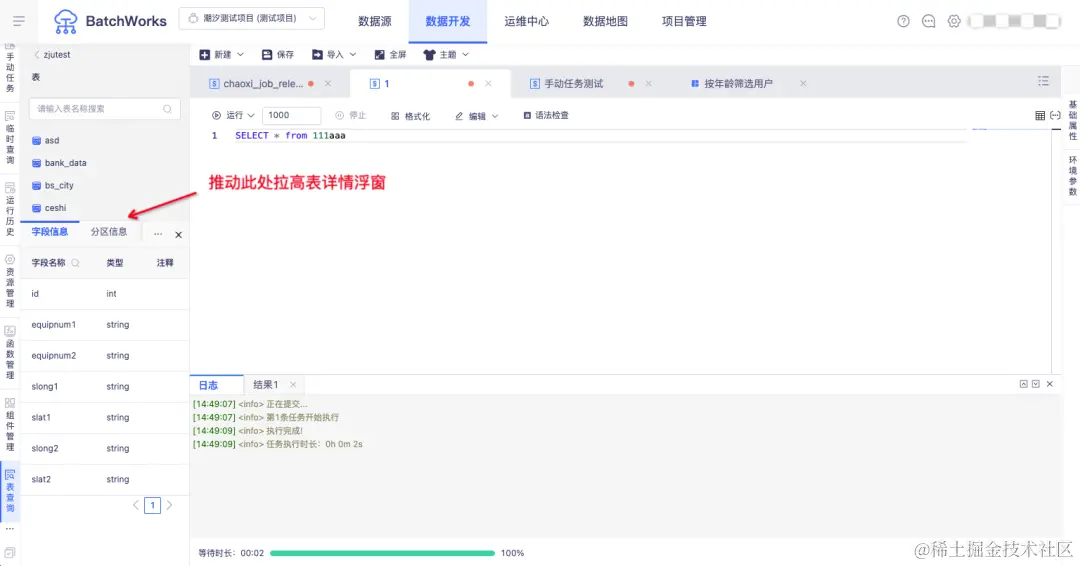Viewport: 1080px width, 566px height.
Task: Open the message chat icon
Action: tap(928, 21)
